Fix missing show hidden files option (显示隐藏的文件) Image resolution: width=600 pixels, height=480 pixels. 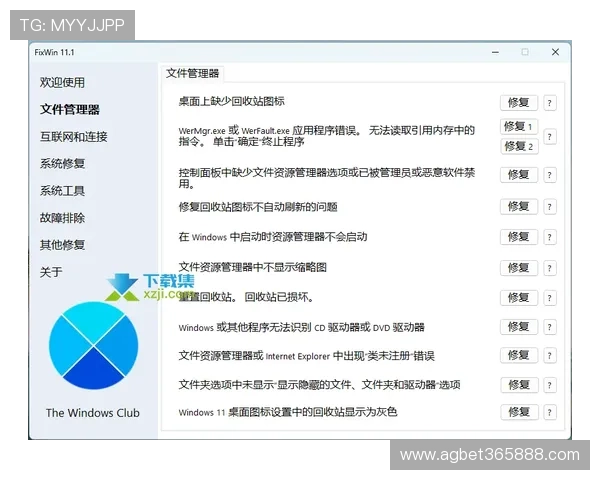pos(519,385)
